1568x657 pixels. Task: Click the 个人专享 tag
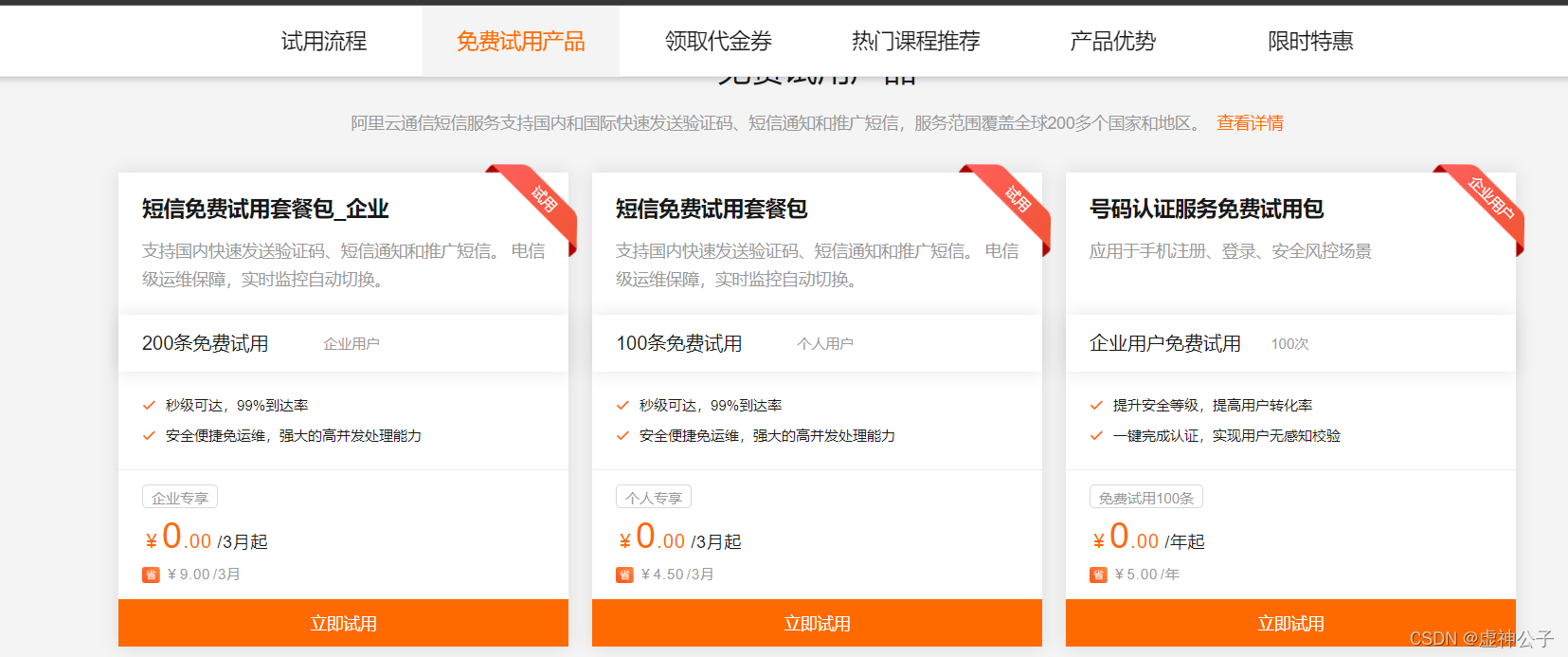(654, 497)
